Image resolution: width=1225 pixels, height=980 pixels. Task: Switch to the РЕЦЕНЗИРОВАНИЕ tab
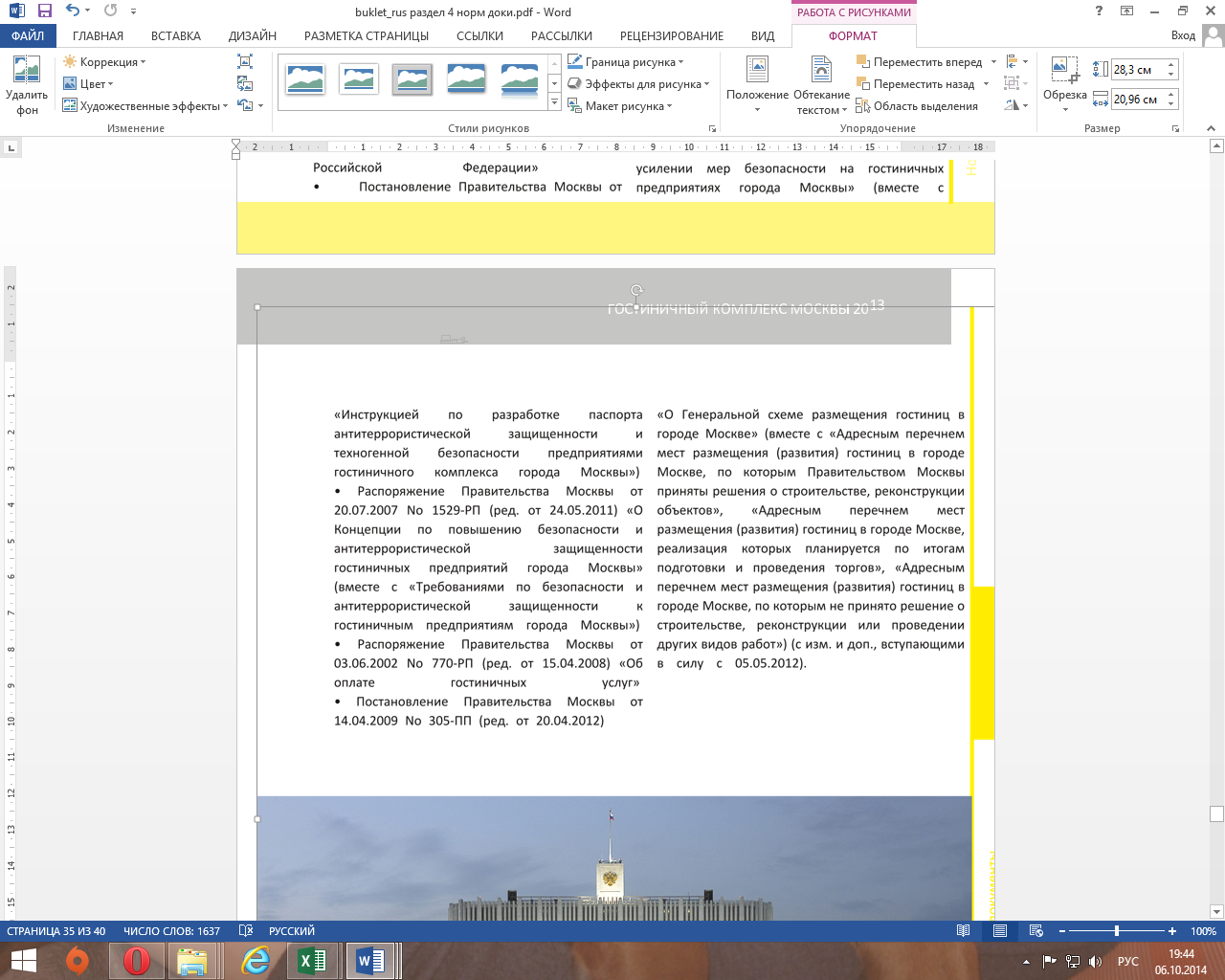click(671, 35)
